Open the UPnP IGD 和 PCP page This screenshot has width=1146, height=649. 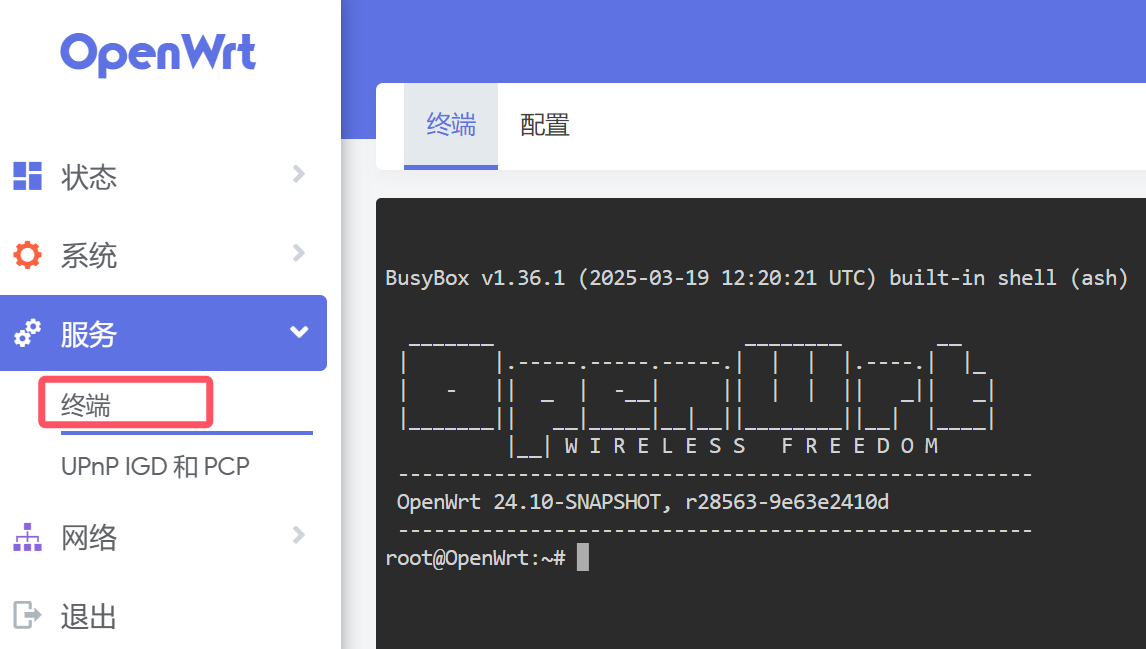[155, 466]
